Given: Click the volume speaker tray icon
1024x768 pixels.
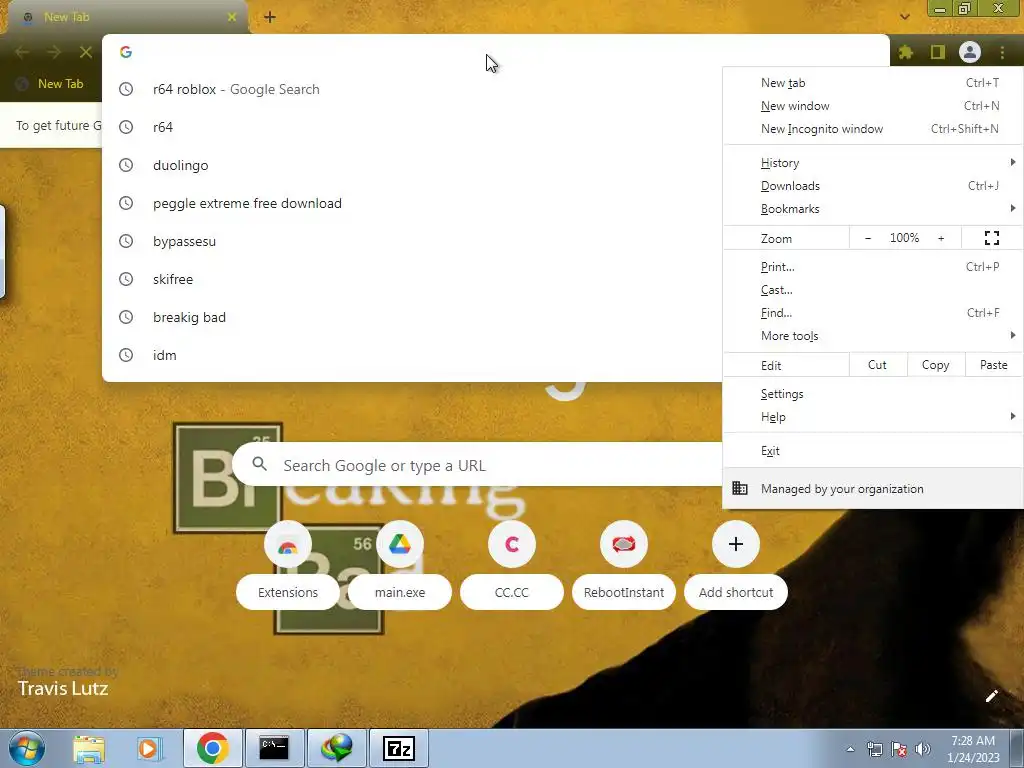Looking at the screenshot, I should [923, 749].
